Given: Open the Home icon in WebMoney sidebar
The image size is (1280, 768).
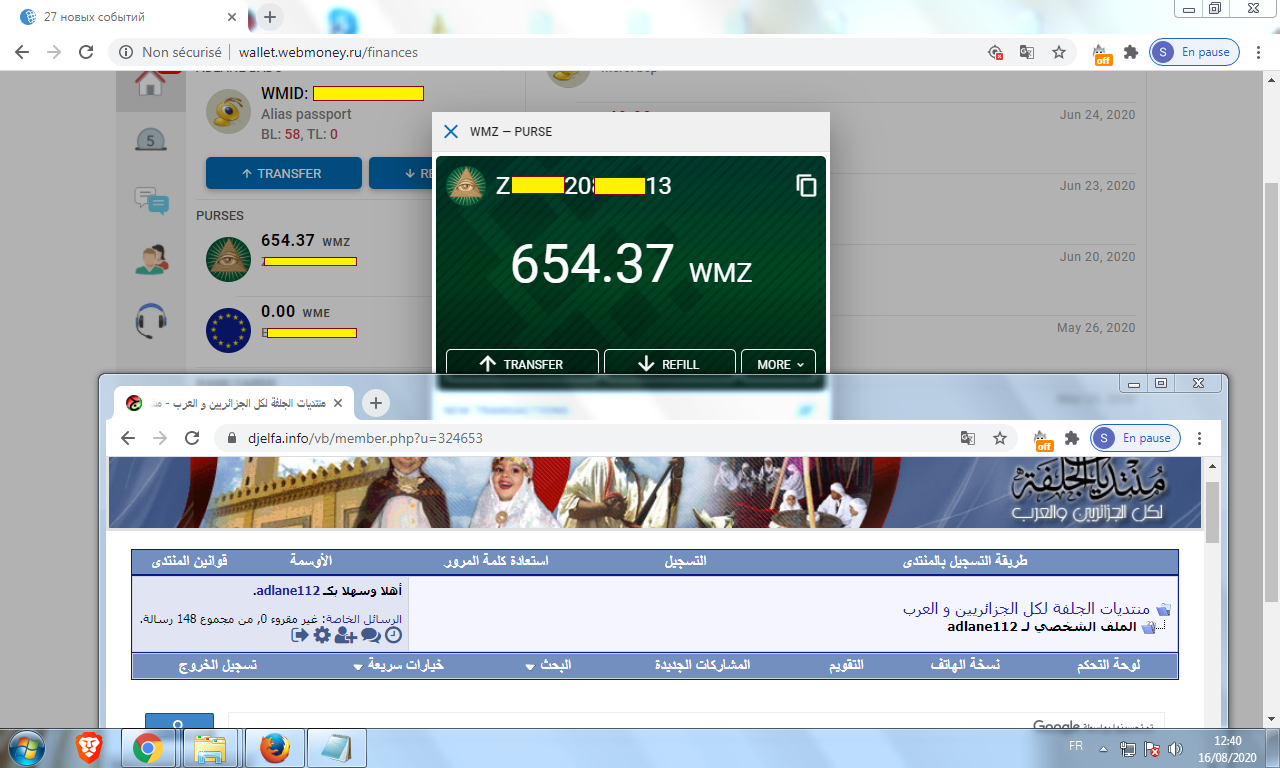Looking at the screenshot, I should coord(151,85).
